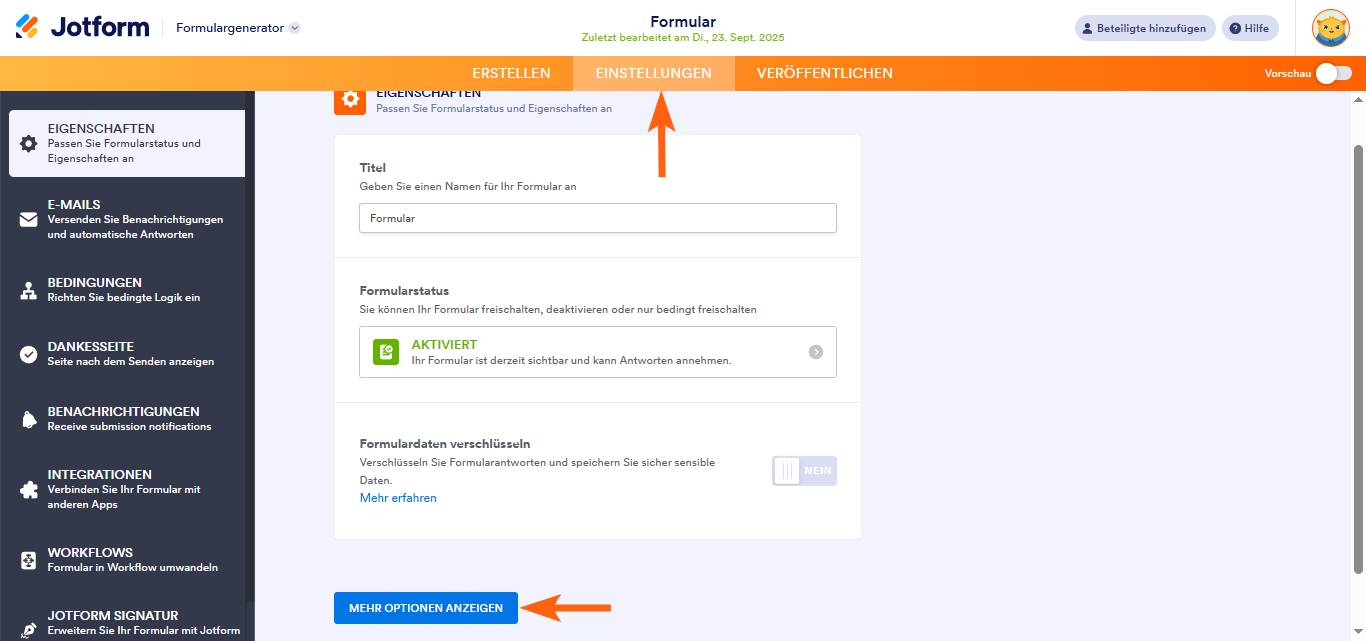Click the Titel input field
Viewport: 1366px width, 641px height.
(597, 218)
